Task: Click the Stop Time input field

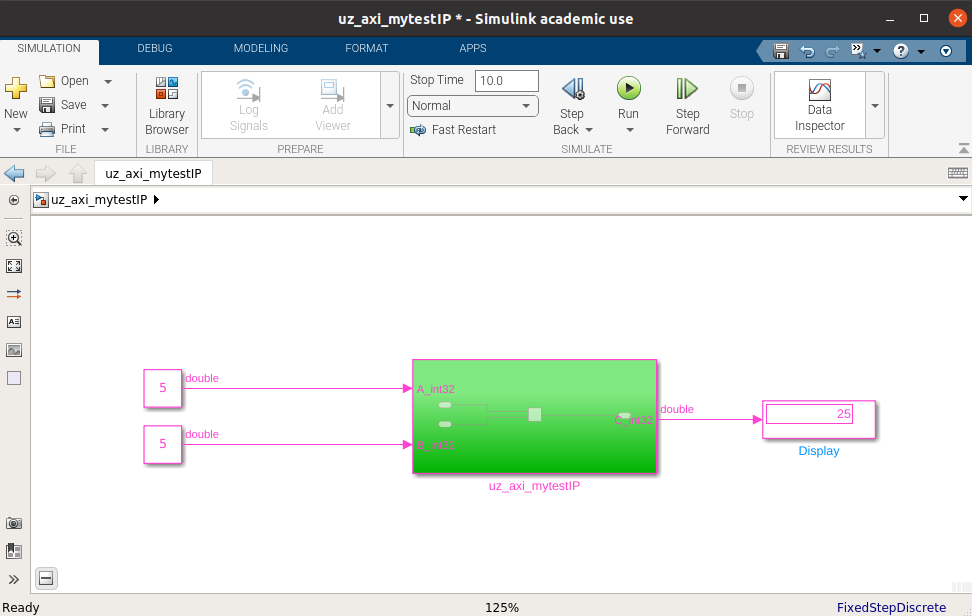Action: (506, 81)
